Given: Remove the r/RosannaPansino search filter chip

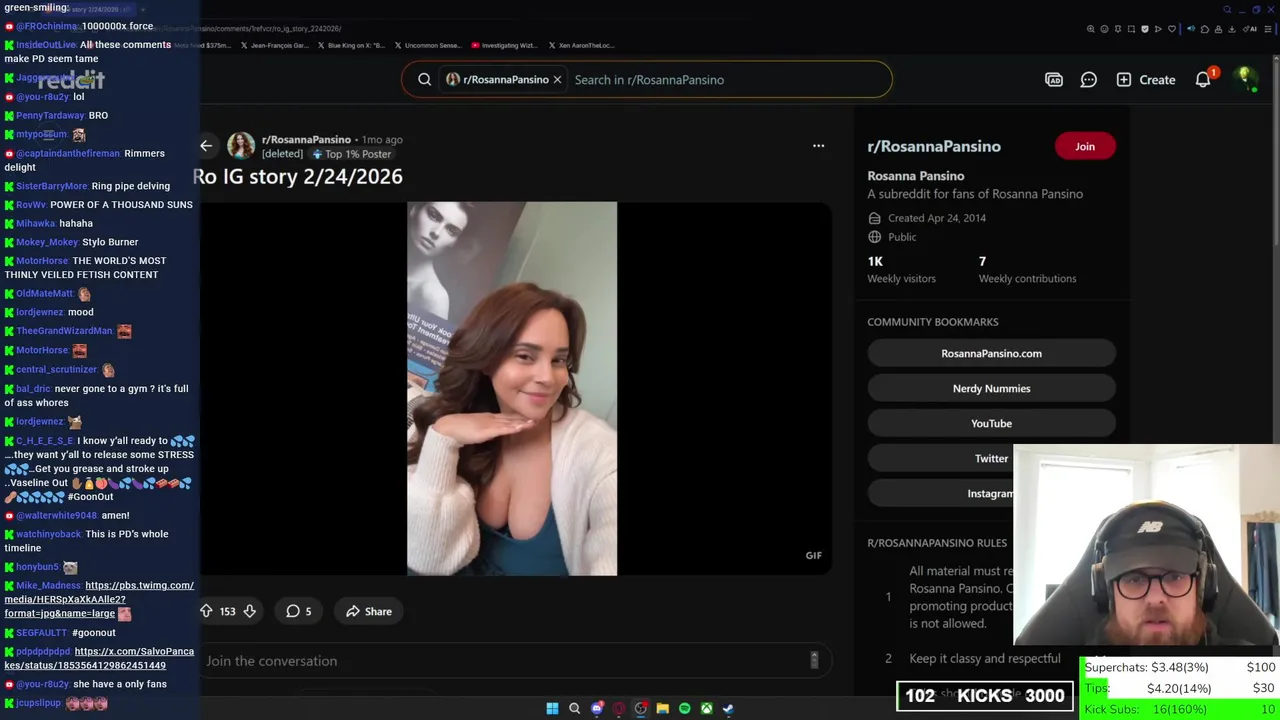Looking at the screenshot, I should tap(557, 80).
